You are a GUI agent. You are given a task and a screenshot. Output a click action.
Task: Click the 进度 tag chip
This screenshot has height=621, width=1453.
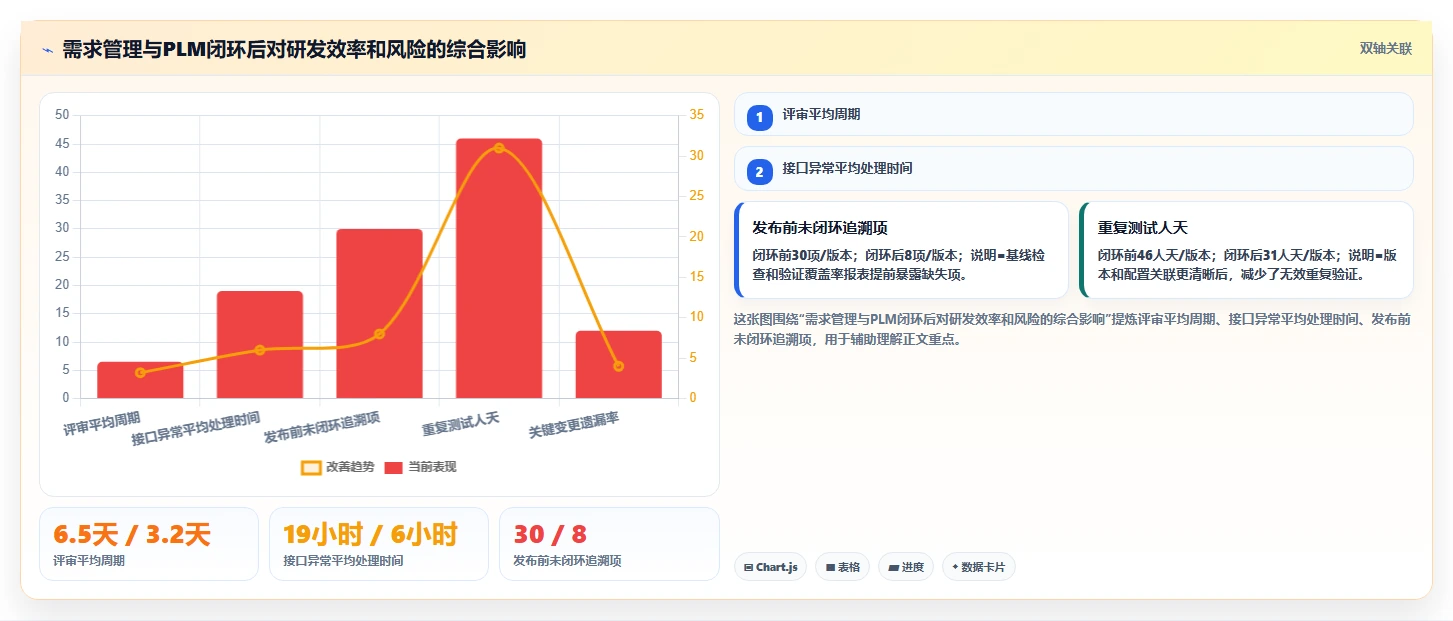(906, 567)
